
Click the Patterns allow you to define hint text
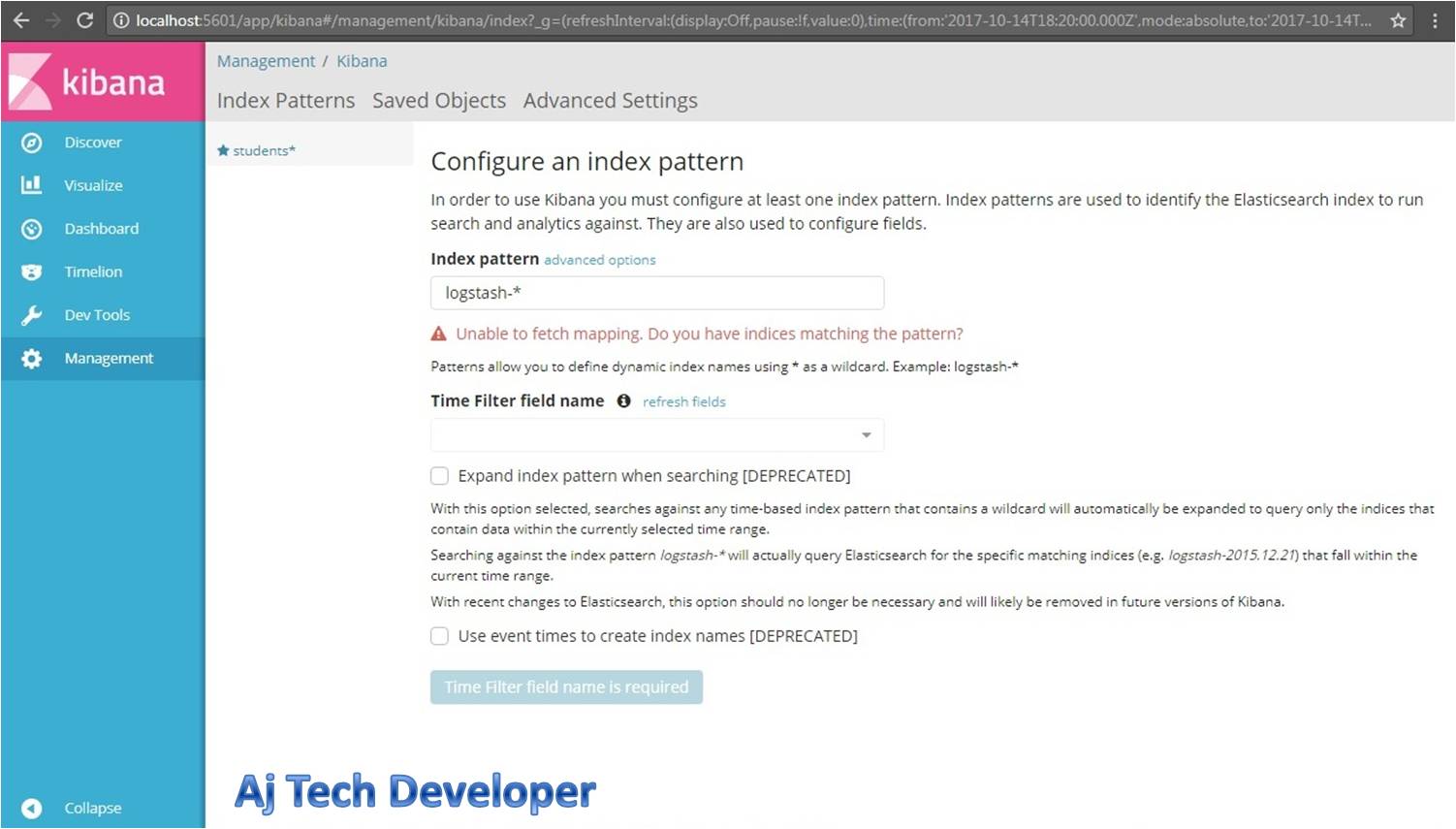coord(724,367)
